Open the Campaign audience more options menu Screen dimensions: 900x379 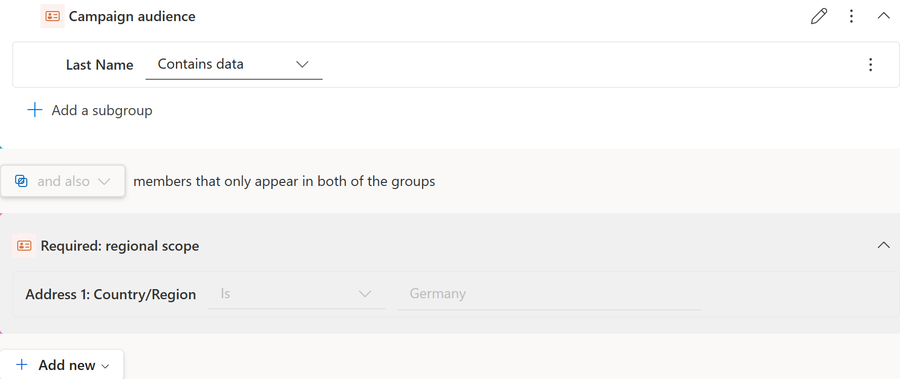[852, 16]
